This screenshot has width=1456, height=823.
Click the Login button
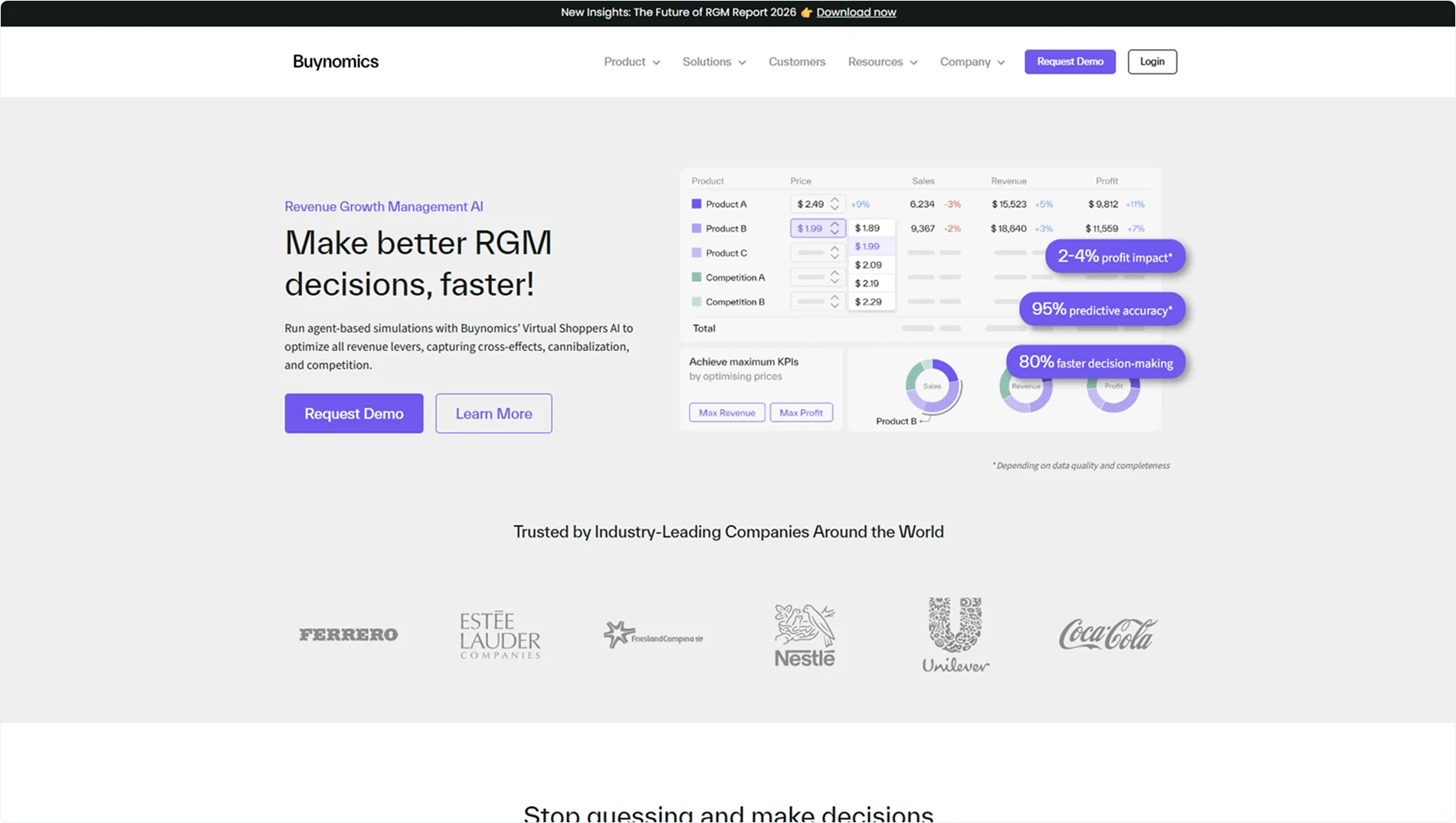click(1152, 61)
